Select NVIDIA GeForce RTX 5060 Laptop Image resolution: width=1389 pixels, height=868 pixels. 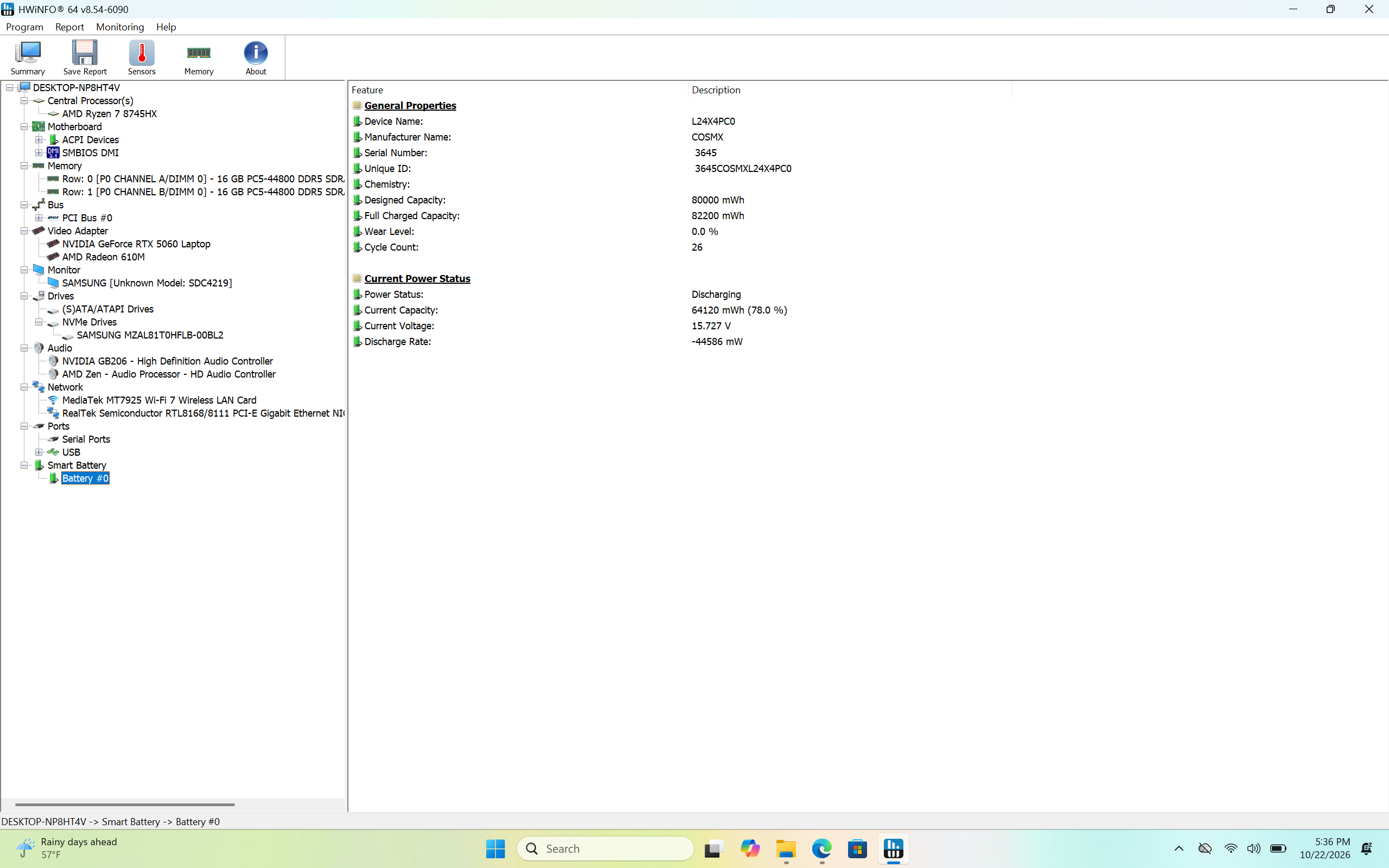pos(136,244)
